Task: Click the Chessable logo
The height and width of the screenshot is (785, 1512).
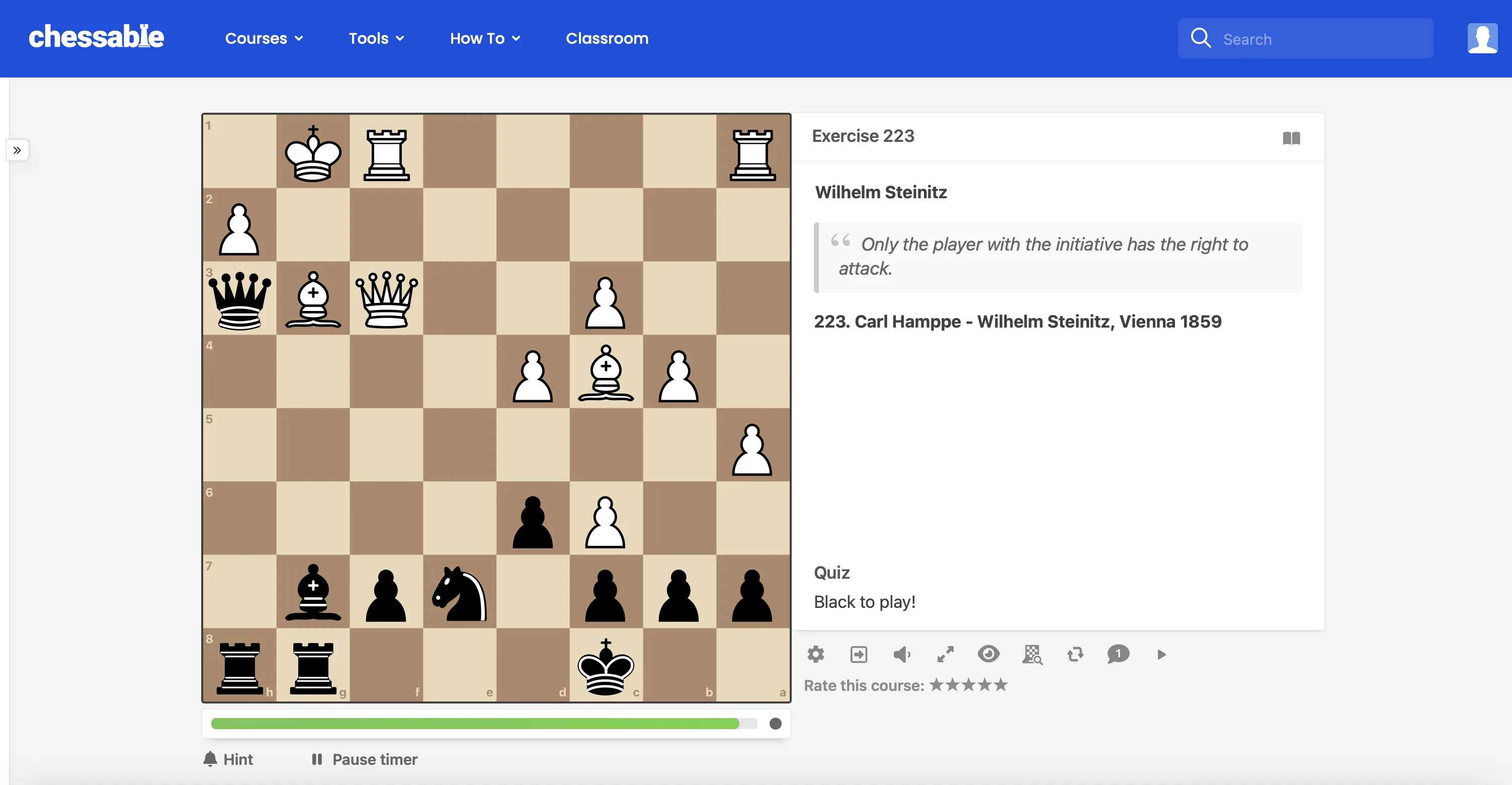Action: [96, 37]
